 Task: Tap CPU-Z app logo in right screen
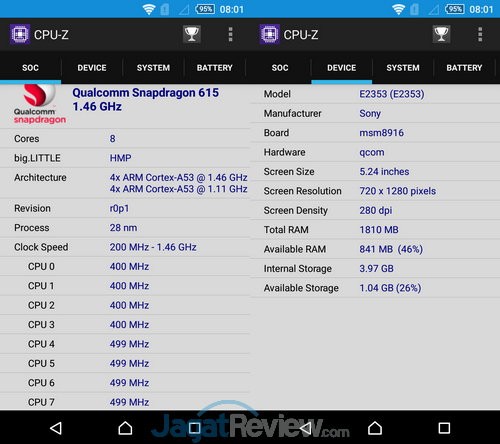[270, 34]
